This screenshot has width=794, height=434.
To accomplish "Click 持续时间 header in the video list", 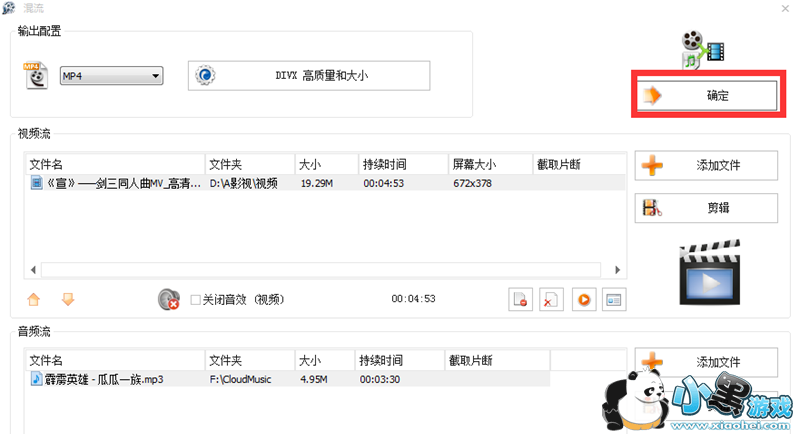I will click(x=403, y=164).
